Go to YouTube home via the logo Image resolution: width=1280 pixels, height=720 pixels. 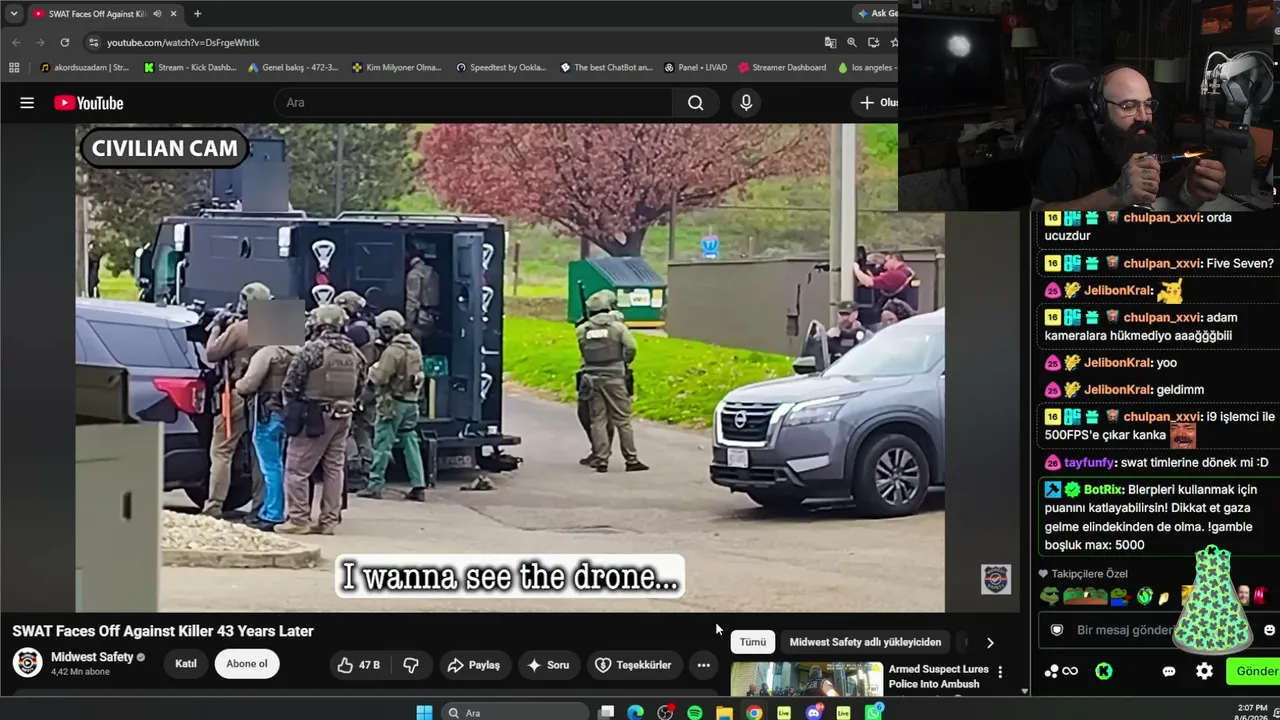click(89, 103)
